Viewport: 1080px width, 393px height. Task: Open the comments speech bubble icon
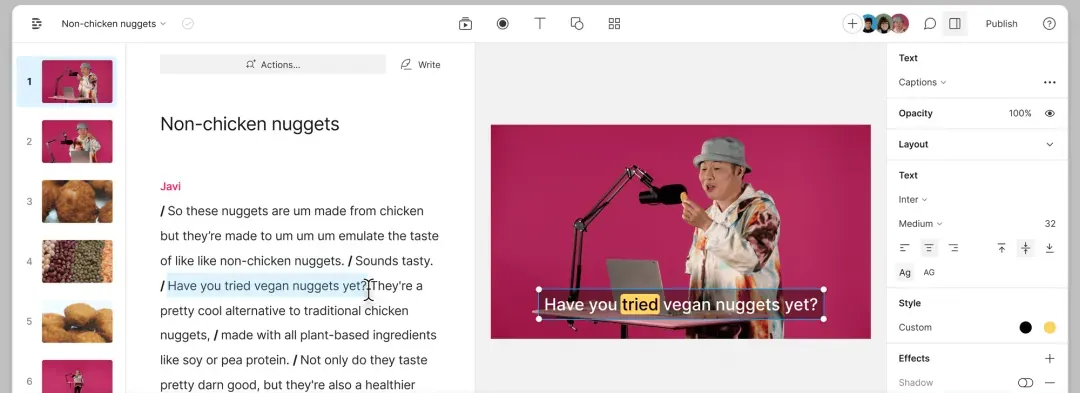tap(930, 23)
